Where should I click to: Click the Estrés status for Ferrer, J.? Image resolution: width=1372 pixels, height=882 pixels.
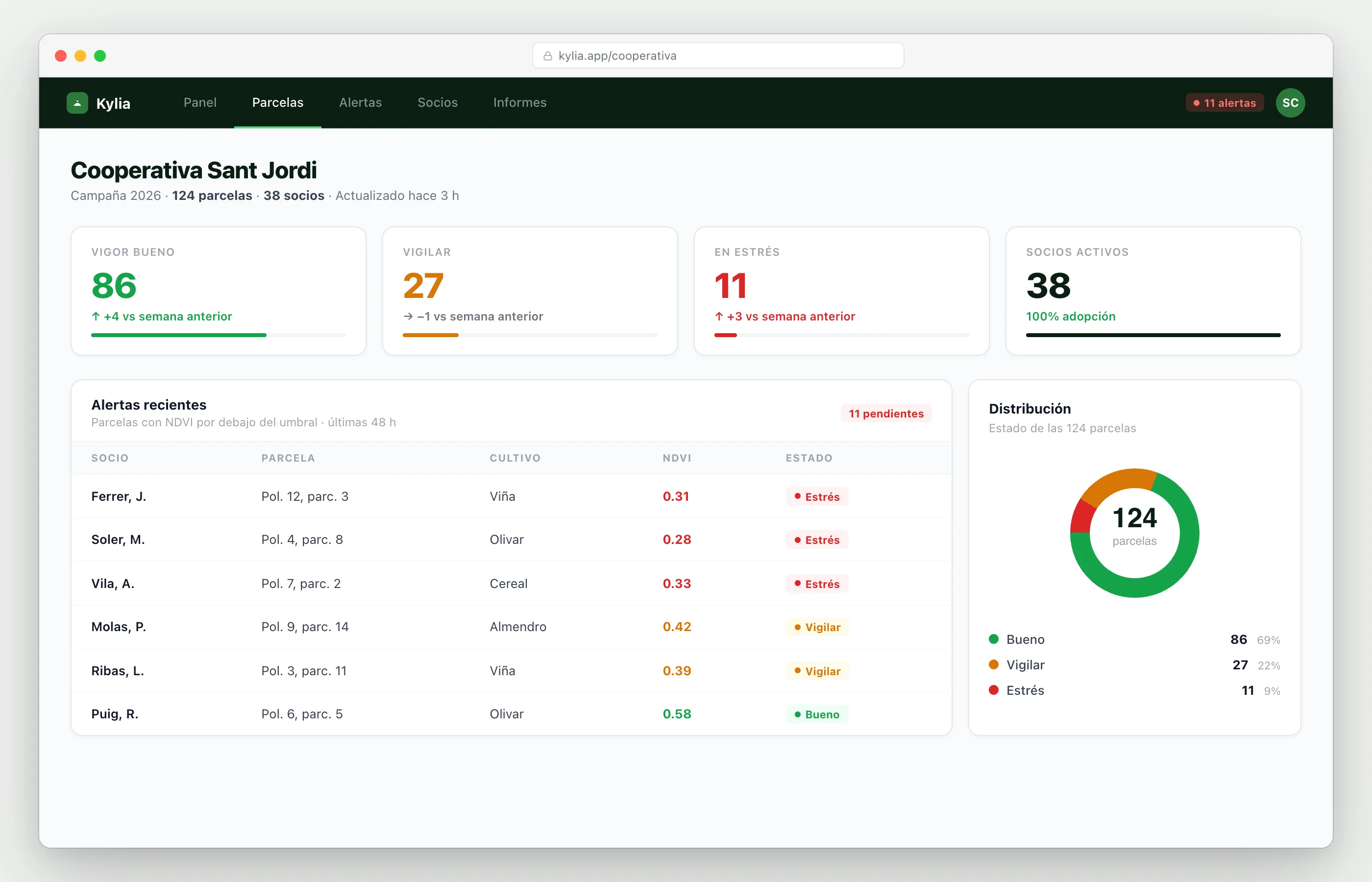click(x=816, y=496)
